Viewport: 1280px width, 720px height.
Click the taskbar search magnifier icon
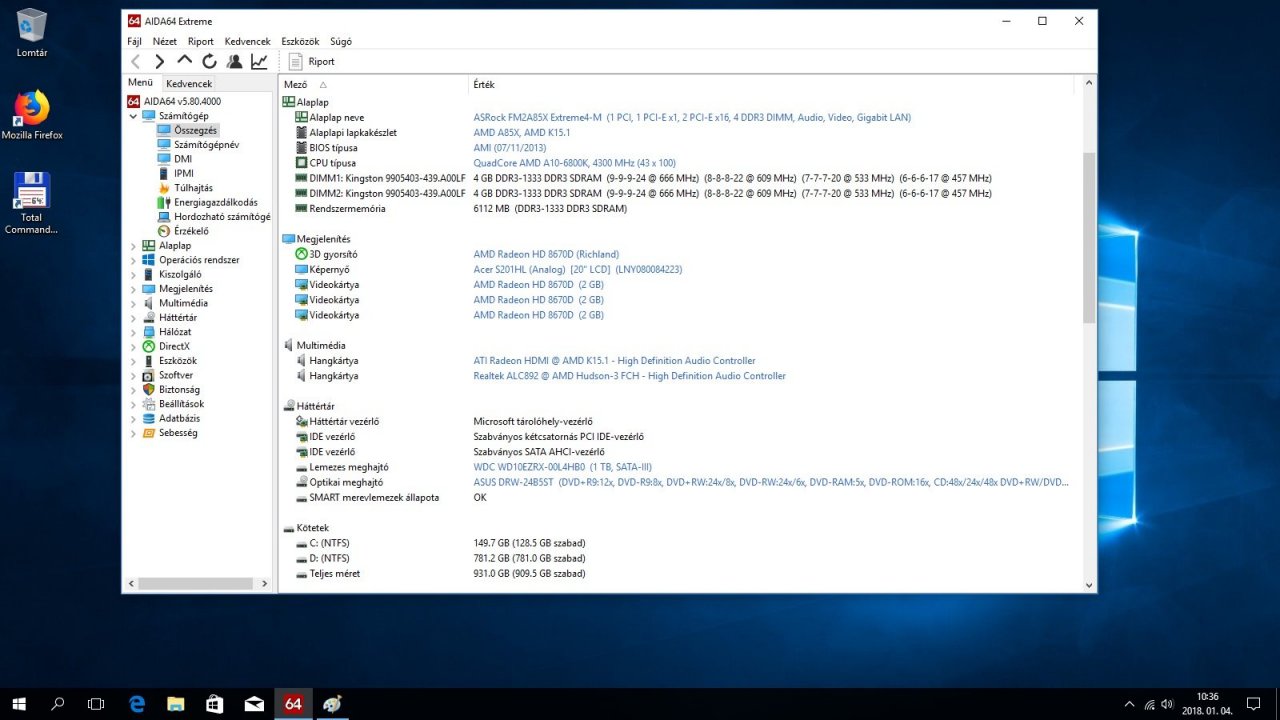58,704
